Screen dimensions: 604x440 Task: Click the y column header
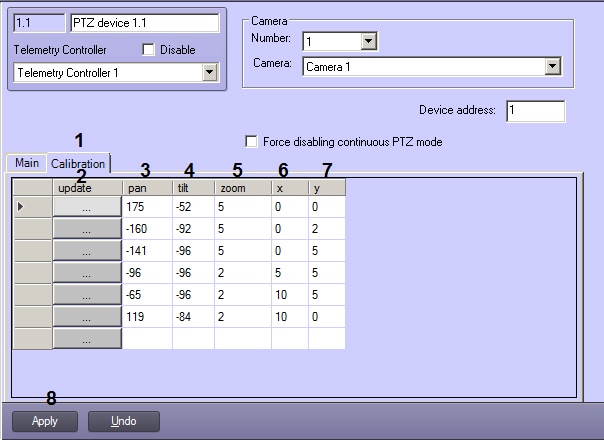tap(327, 188)
